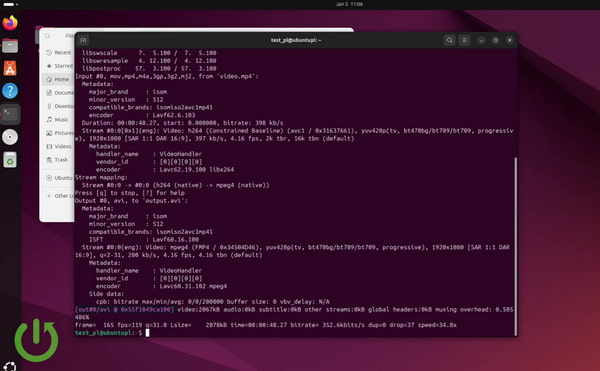Click the 'frame= 165 fps=119' status line
The image size is (600, 371).
click(266, 325)
